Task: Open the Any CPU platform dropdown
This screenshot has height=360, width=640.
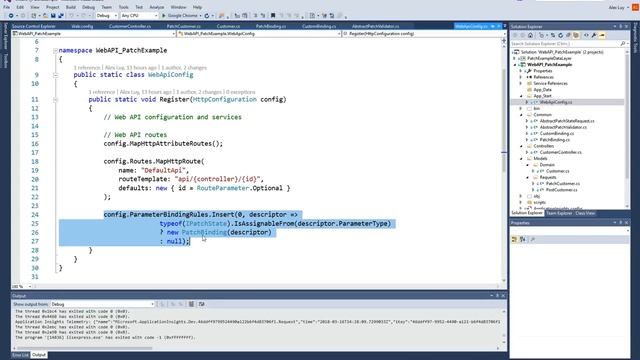Action: 140,16
